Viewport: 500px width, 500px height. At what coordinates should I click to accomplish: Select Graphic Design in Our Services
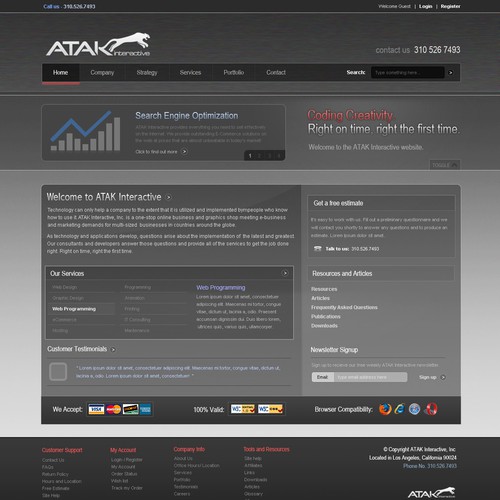(68, 298)
